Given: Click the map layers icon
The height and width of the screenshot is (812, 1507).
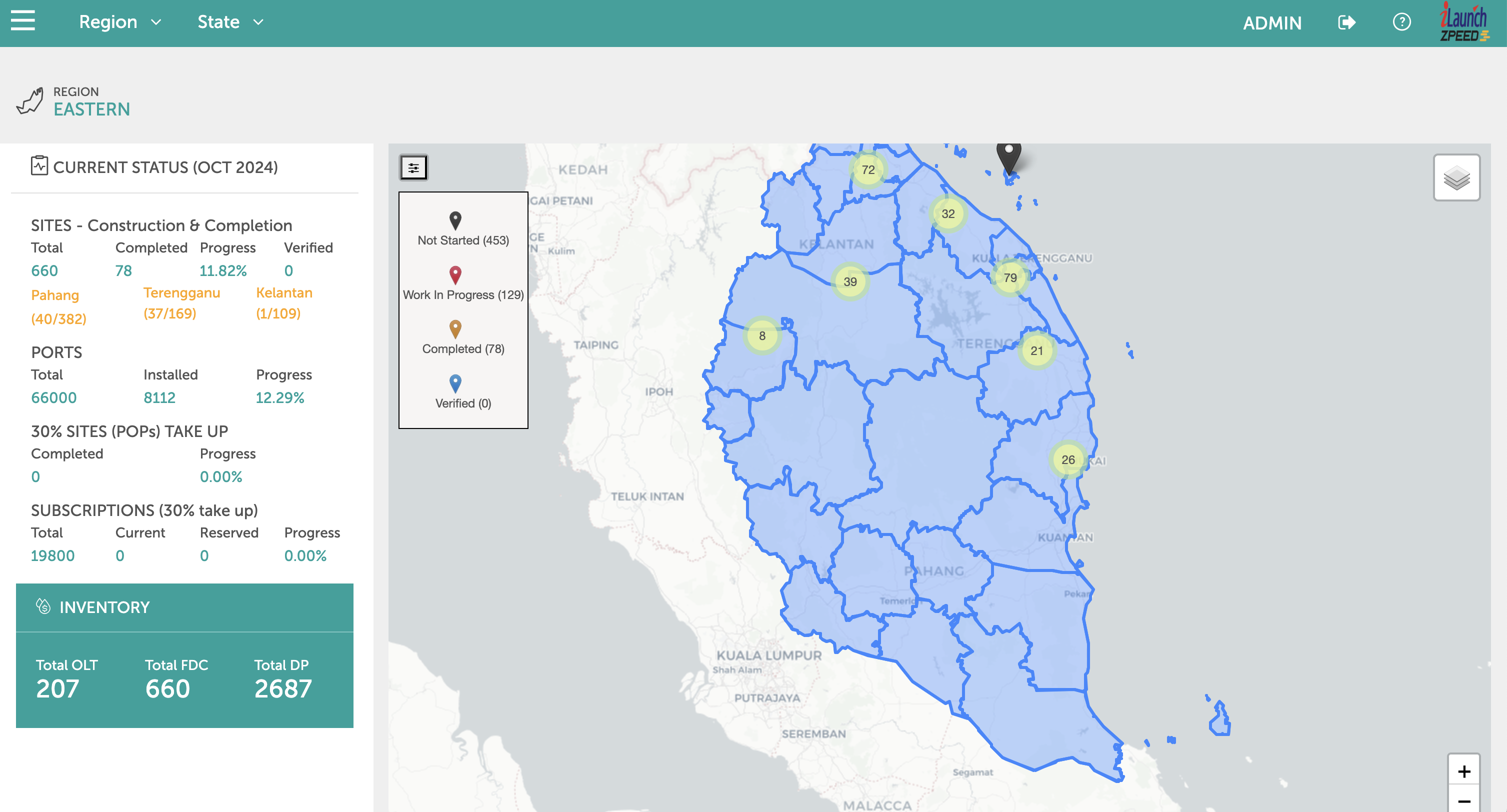Looking at the screenshot, I should (x=1456, y=178).
